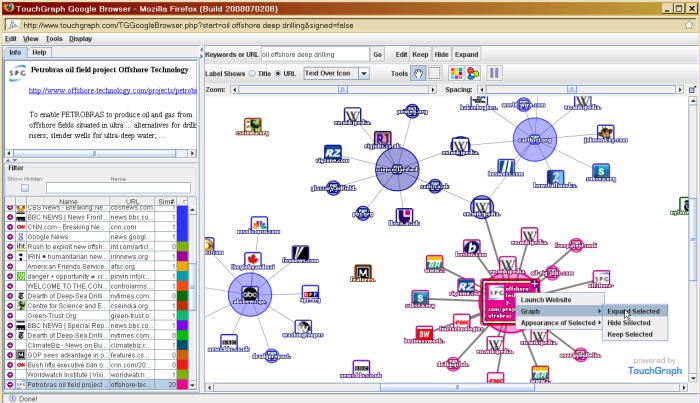This screenshot has height=403, width=700.
Task: Click the abcnews node hub icon
Action: click(x=250, y=294)
